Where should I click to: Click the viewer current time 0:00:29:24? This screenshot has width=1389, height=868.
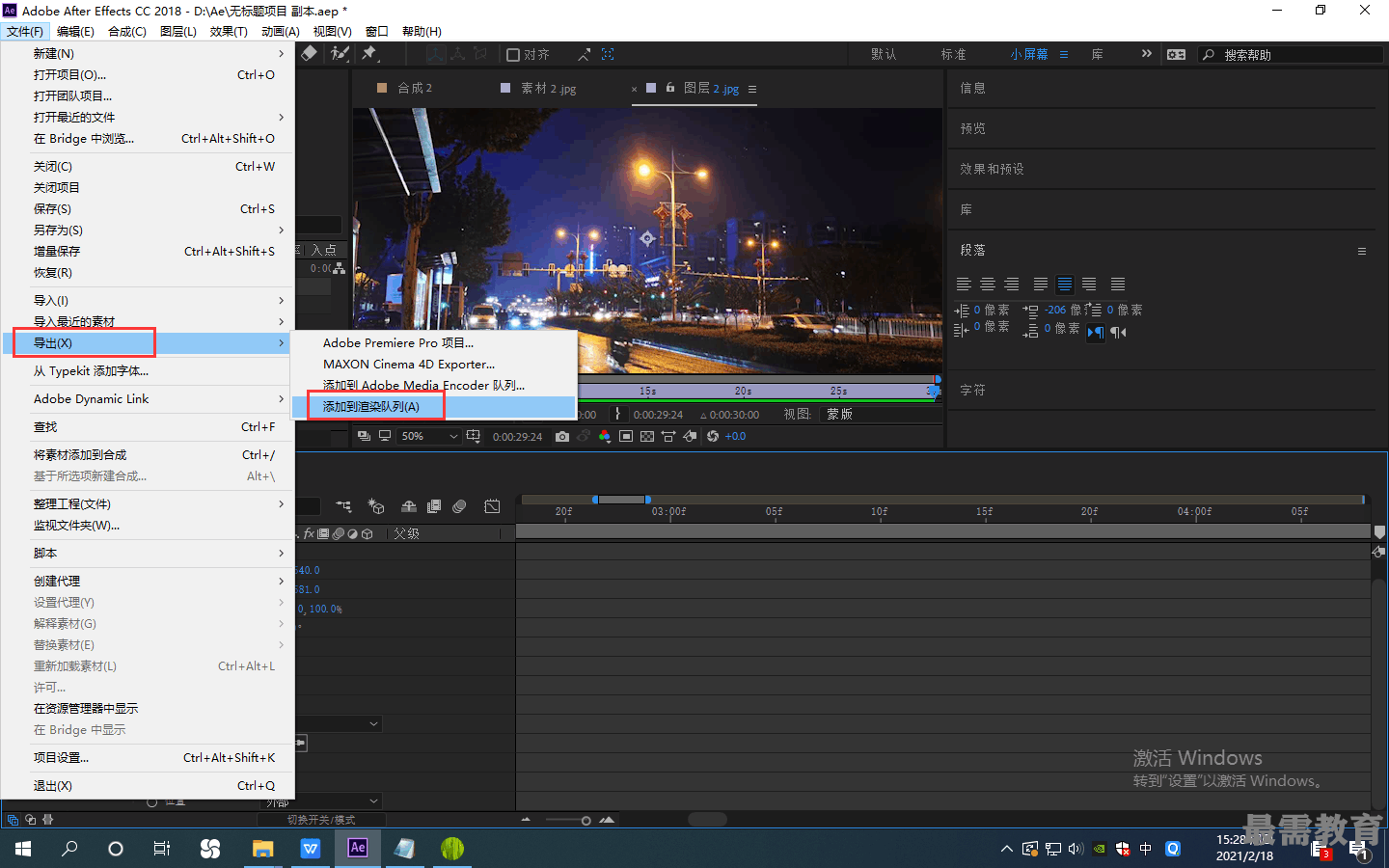click(517, 437)
